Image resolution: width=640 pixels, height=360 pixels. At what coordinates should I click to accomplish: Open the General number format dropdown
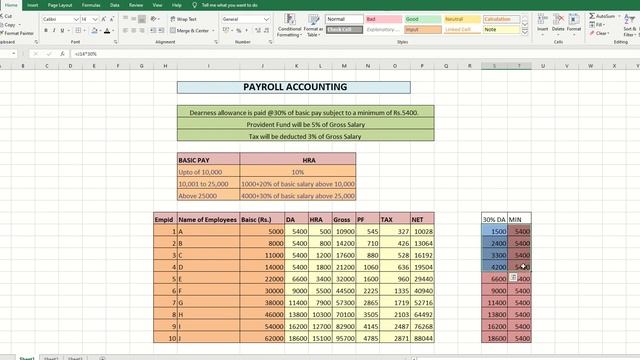[x=266, y=19]
